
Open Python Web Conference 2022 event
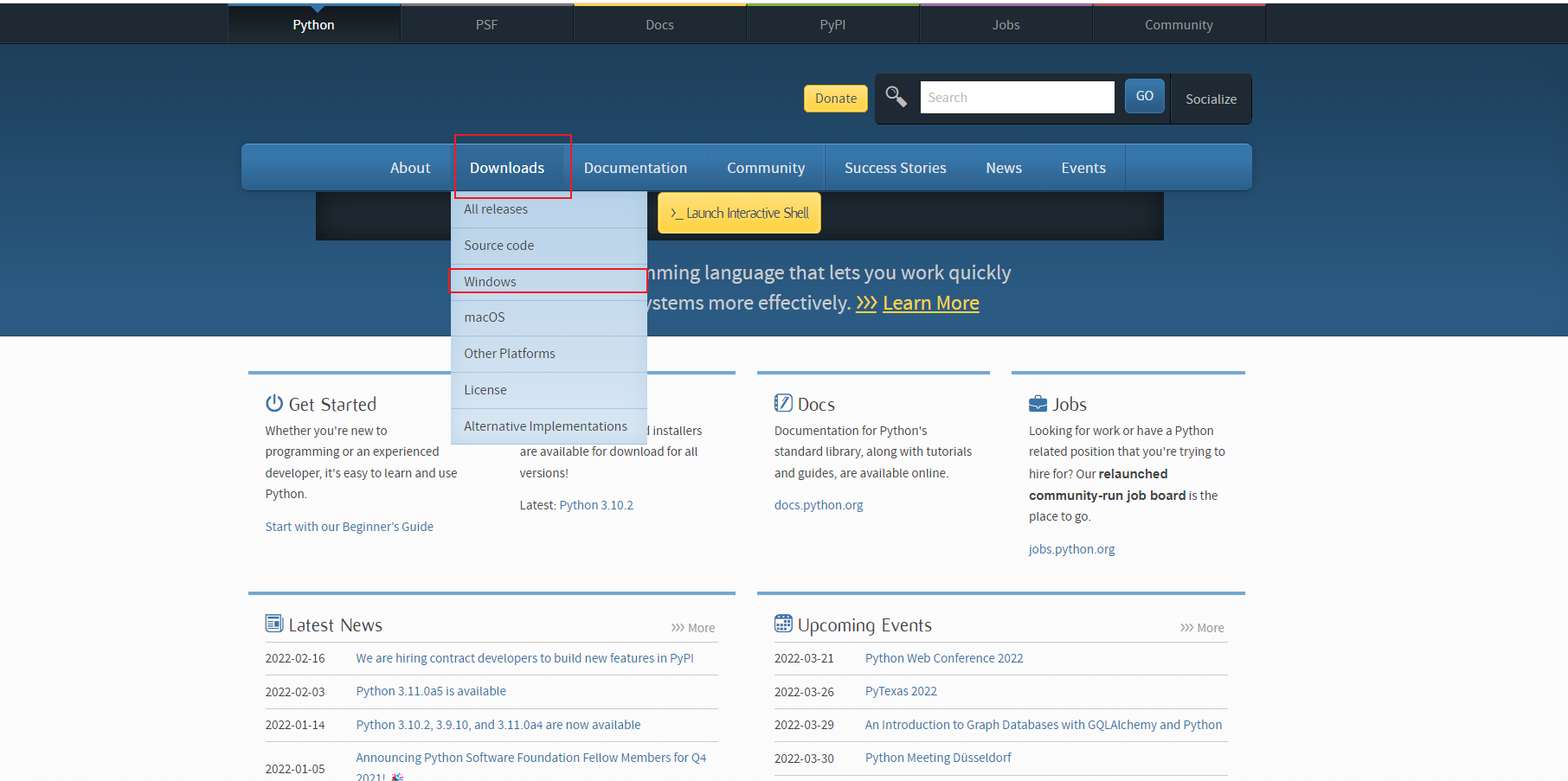(944, 658)
